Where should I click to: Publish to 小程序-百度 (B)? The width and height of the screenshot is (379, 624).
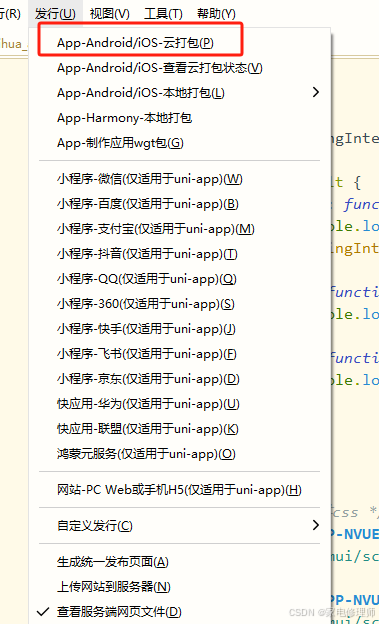click(x=148, y=204)
